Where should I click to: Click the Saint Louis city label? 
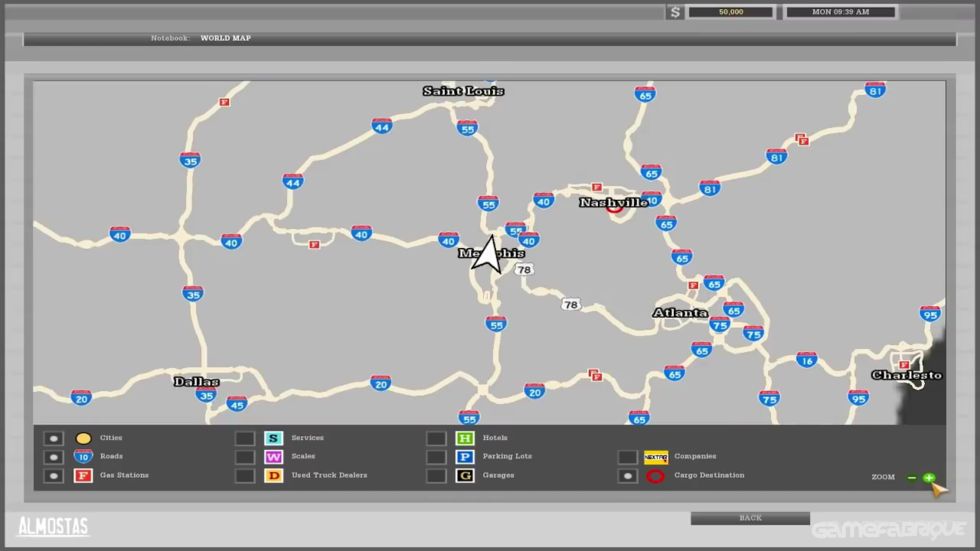463,91
